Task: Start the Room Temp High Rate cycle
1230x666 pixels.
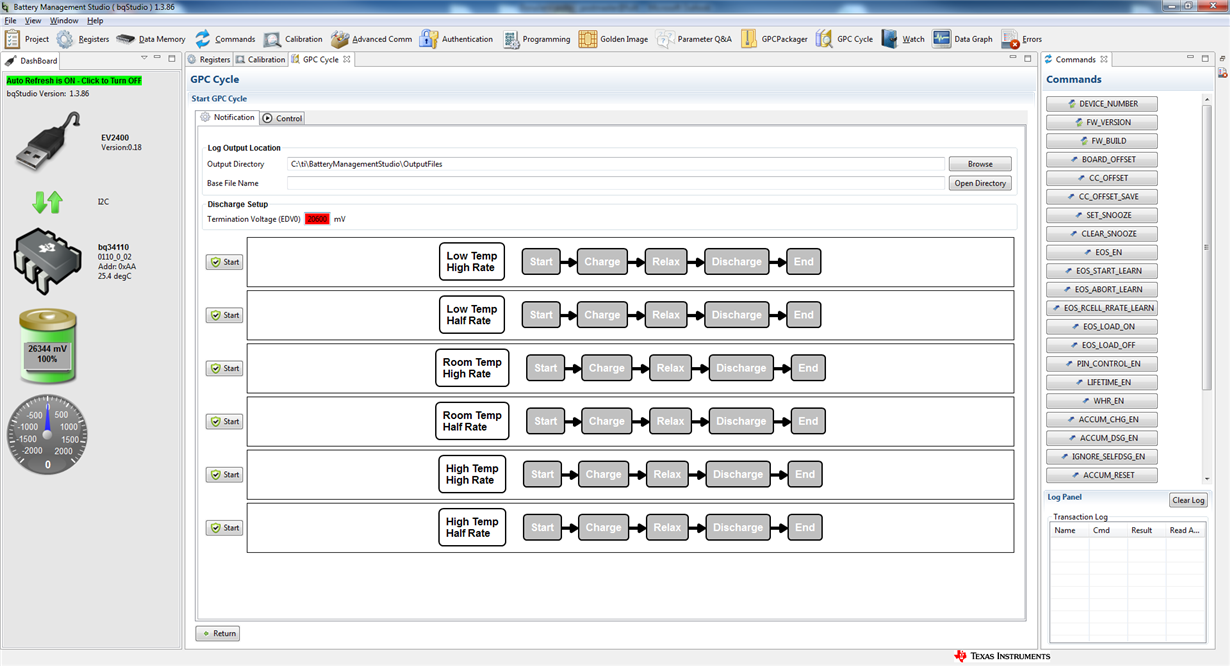Action: coord(224,368)
